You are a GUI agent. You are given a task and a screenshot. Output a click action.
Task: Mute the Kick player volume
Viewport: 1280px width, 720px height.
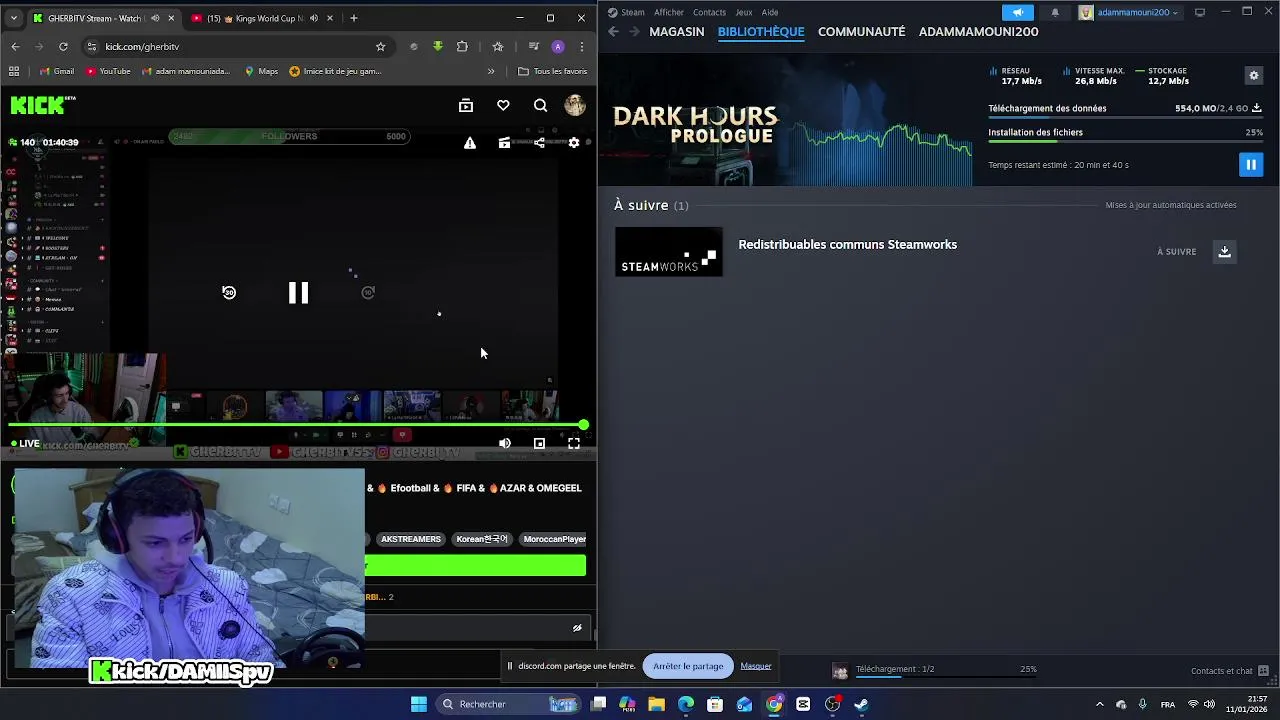[x=505, y=443]
